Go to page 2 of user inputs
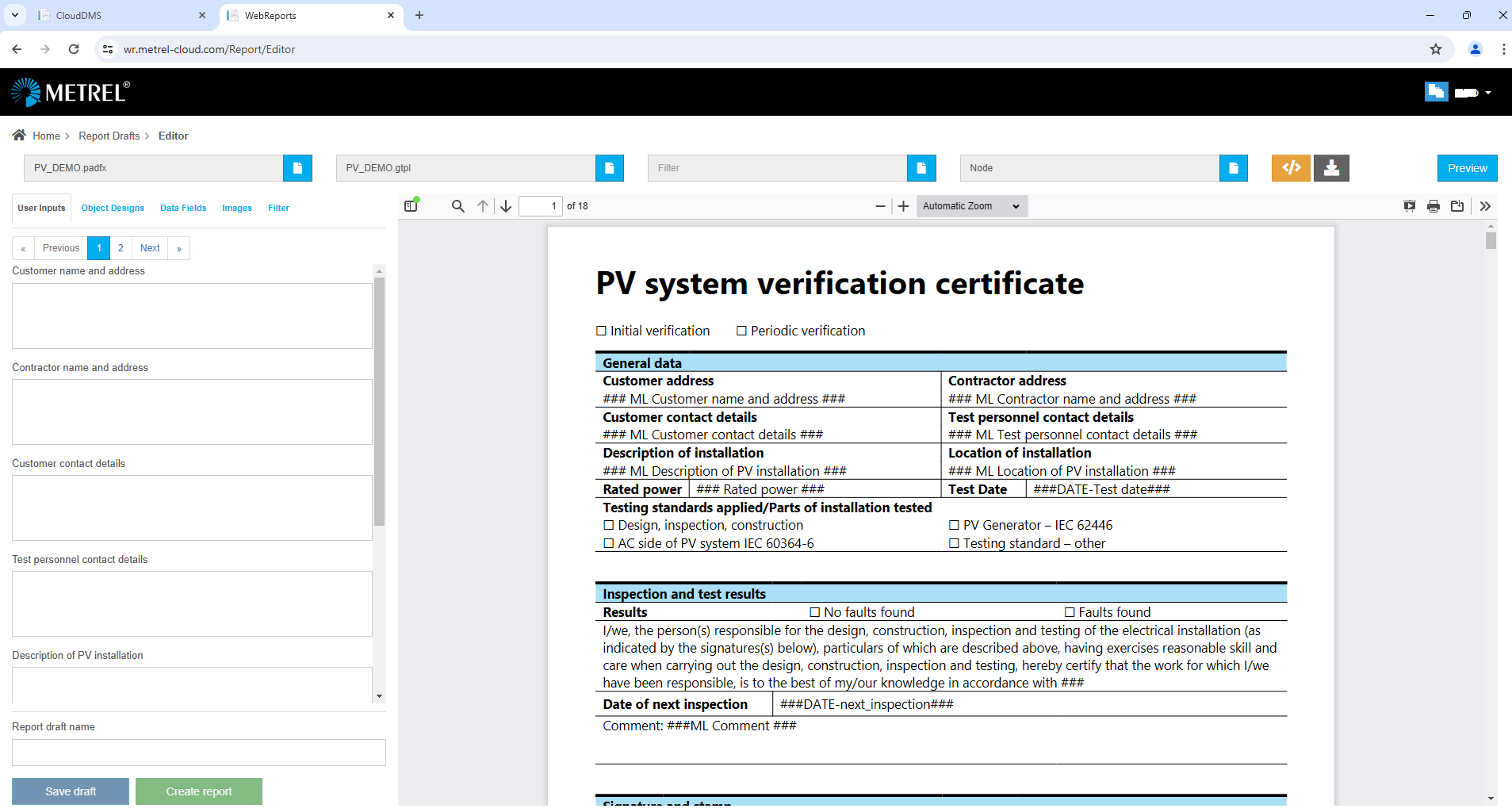 [121, 248]
